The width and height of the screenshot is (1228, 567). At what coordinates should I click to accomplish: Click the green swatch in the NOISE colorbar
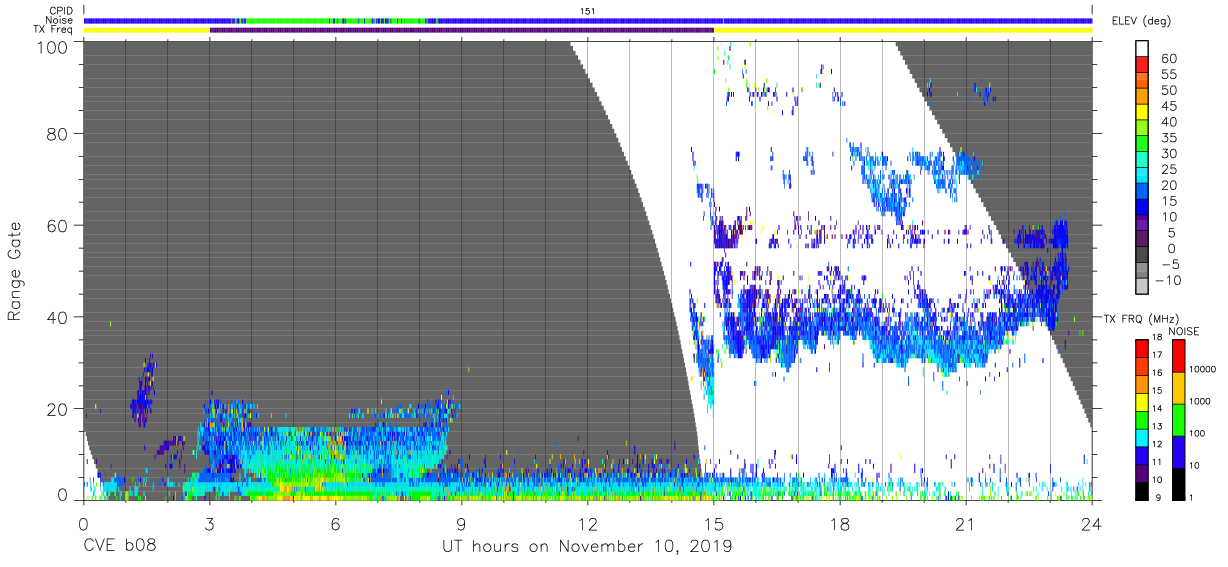(x=1177, y=420)
